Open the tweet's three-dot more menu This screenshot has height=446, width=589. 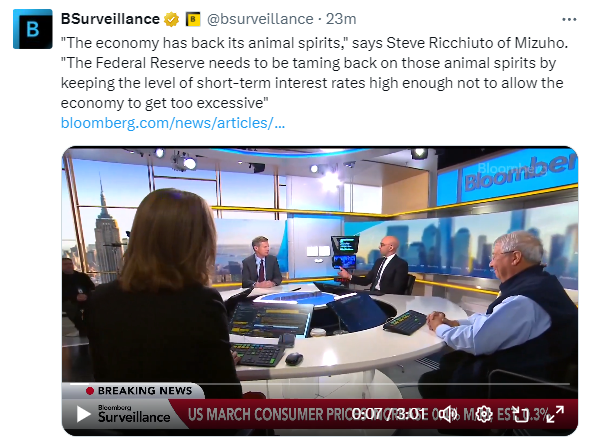tap(569, 19)
